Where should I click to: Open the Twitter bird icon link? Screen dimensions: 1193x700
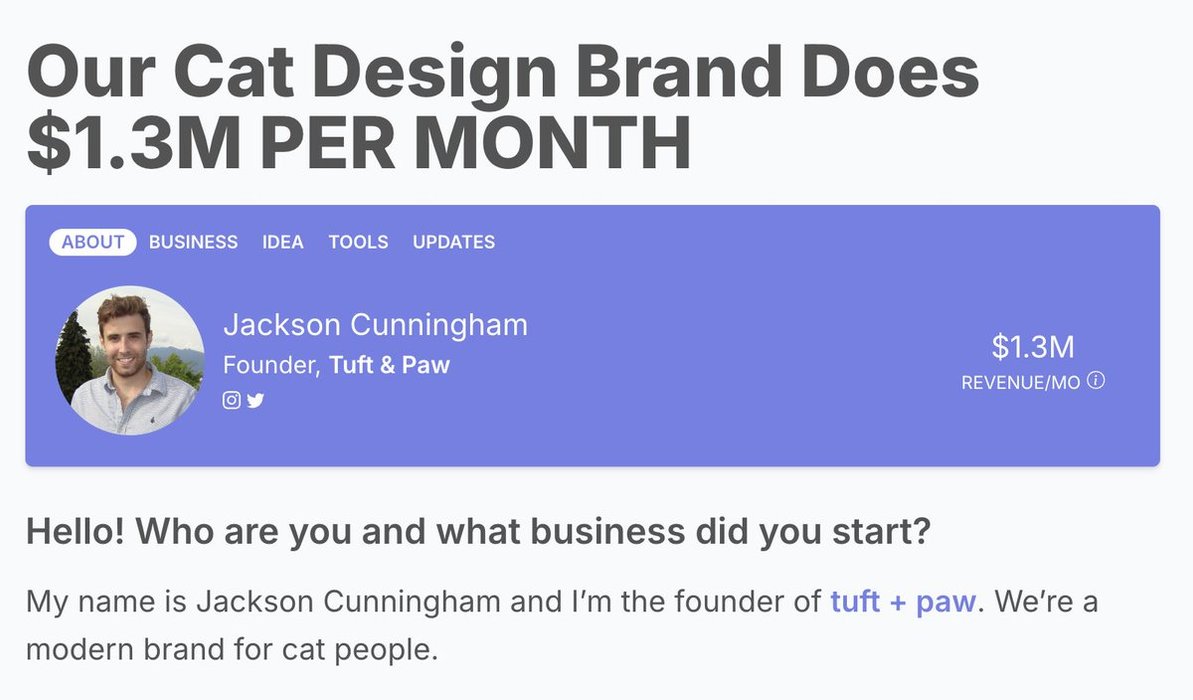[x=256, y=399]
